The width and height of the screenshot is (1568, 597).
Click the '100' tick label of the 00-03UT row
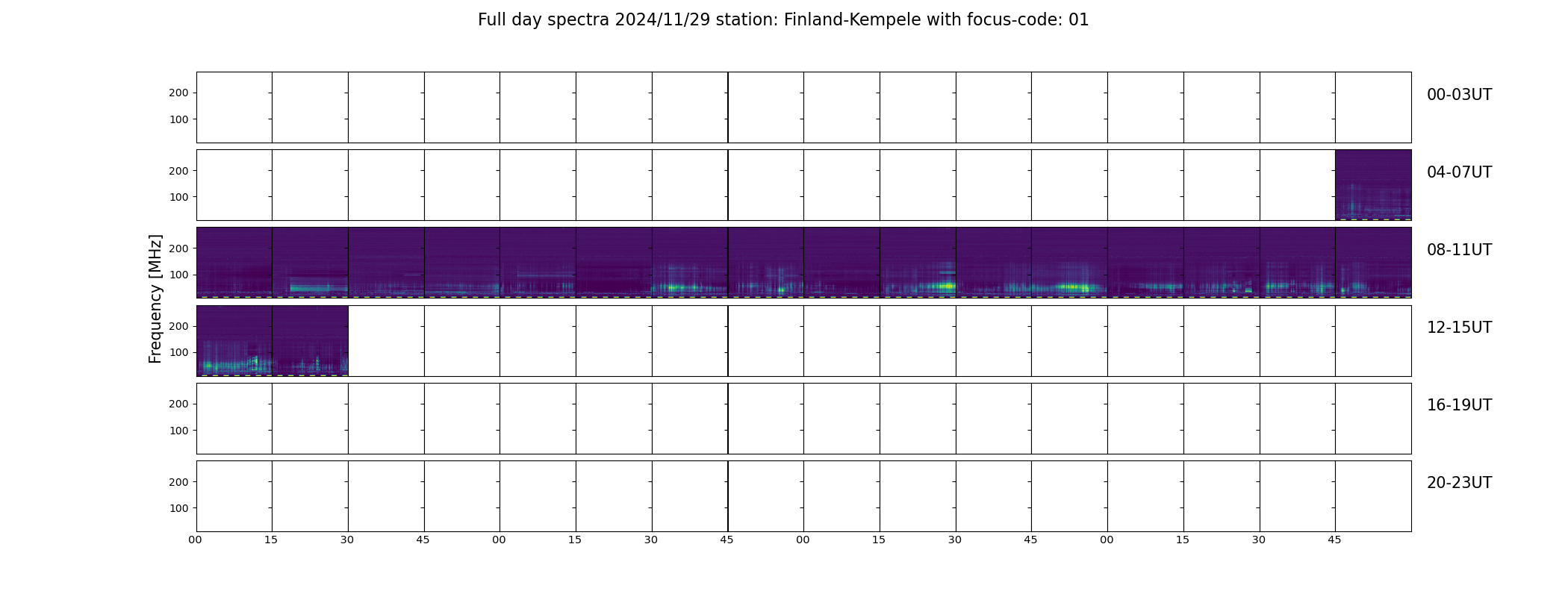(178, 119)
